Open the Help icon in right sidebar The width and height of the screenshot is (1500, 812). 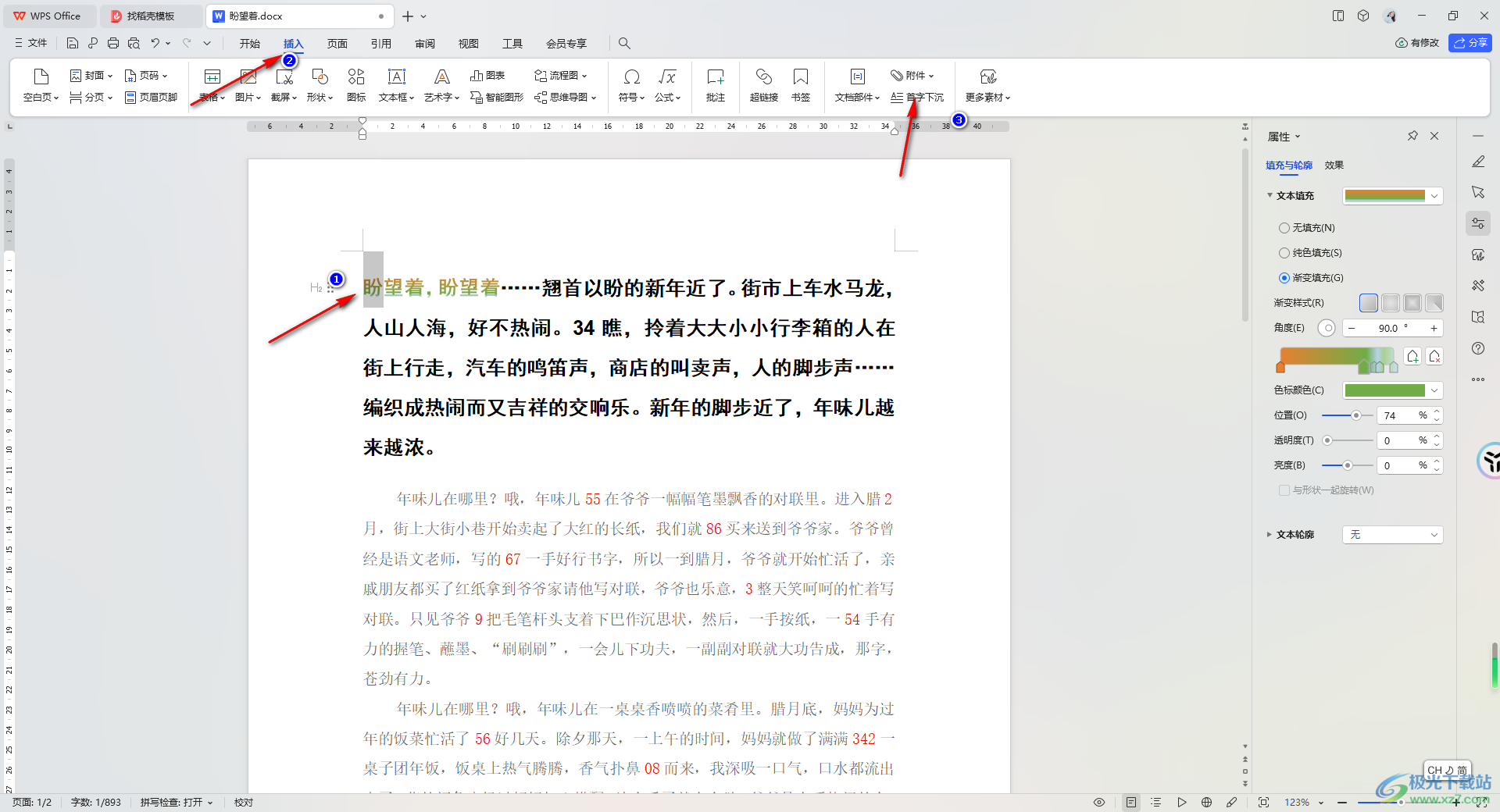click(x=1478, y=348)
